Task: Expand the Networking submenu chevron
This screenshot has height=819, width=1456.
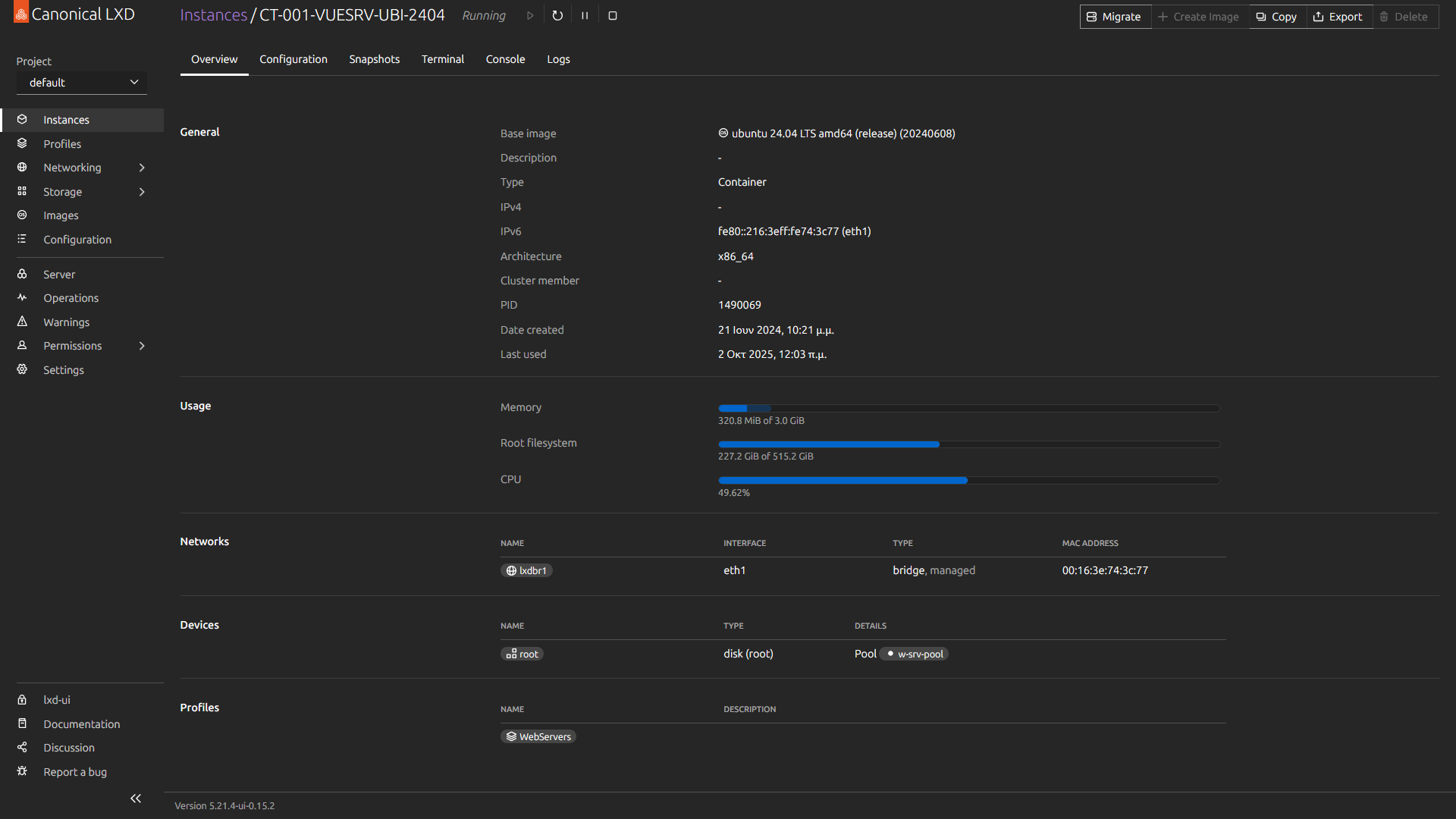Action: coord(142,168)
